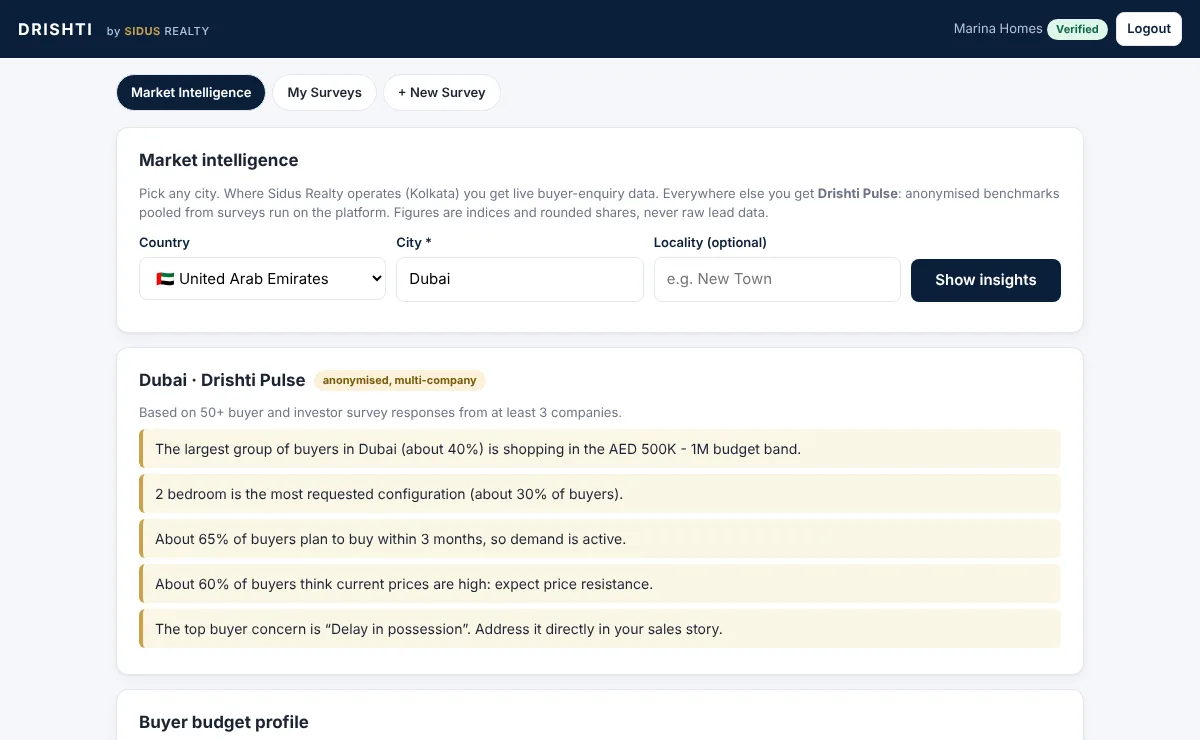Click the anonymised, multi-company badge

(399, 380)
